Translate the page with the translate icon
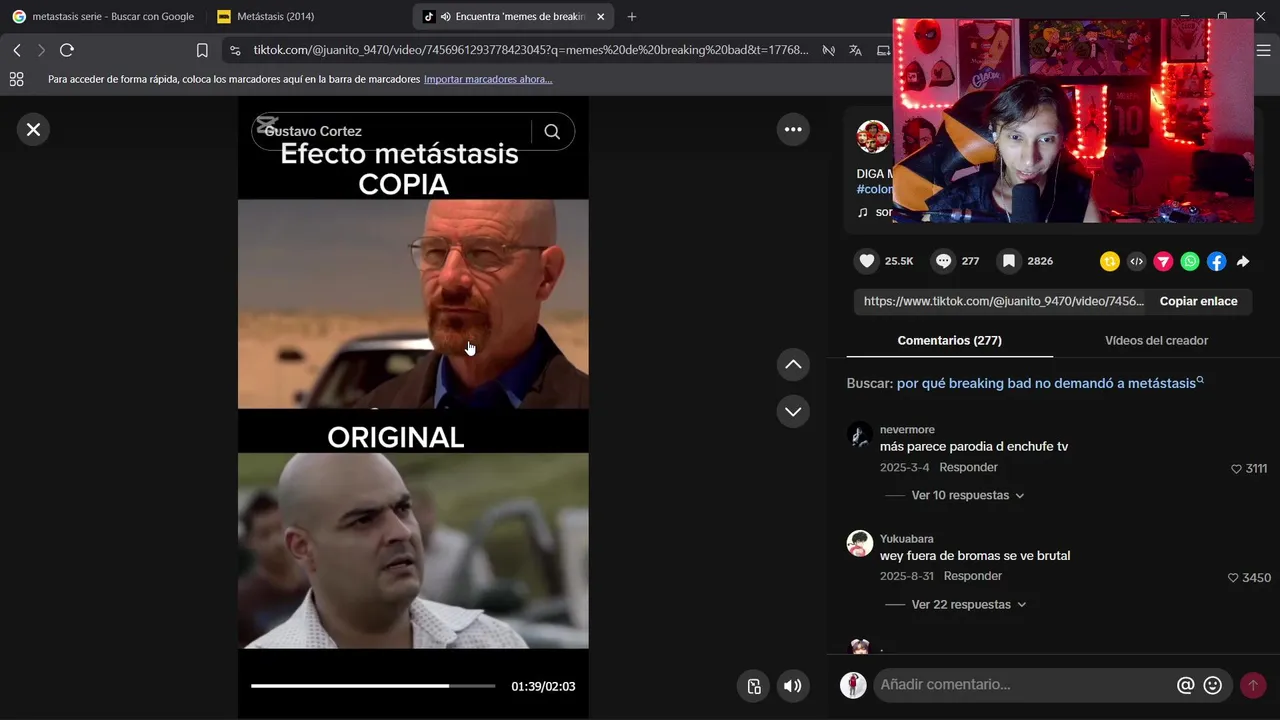This screenshot has width=1280, height=720. [x=855, y=50]
